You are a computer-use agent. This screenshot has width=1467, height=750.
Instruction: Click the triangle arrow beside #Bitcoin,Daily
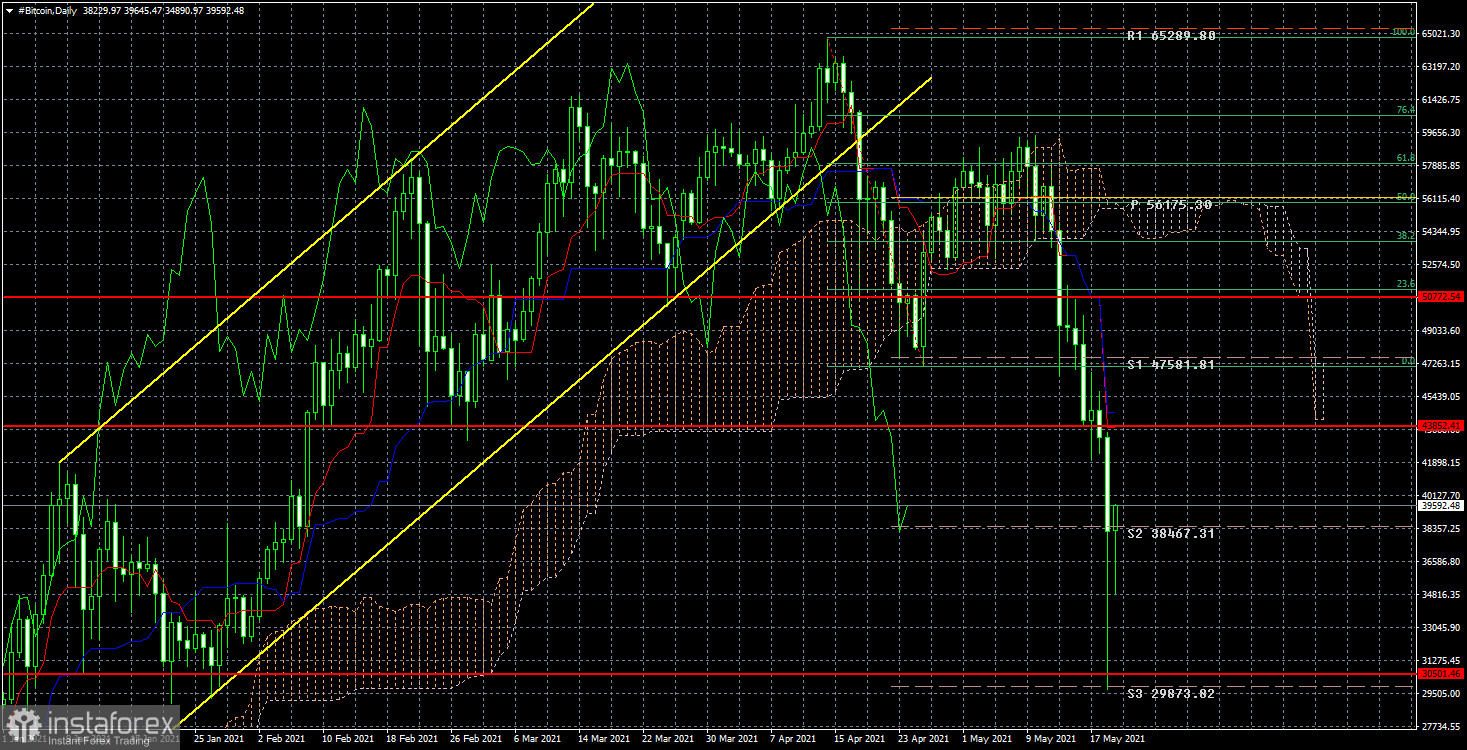(11, 10)
